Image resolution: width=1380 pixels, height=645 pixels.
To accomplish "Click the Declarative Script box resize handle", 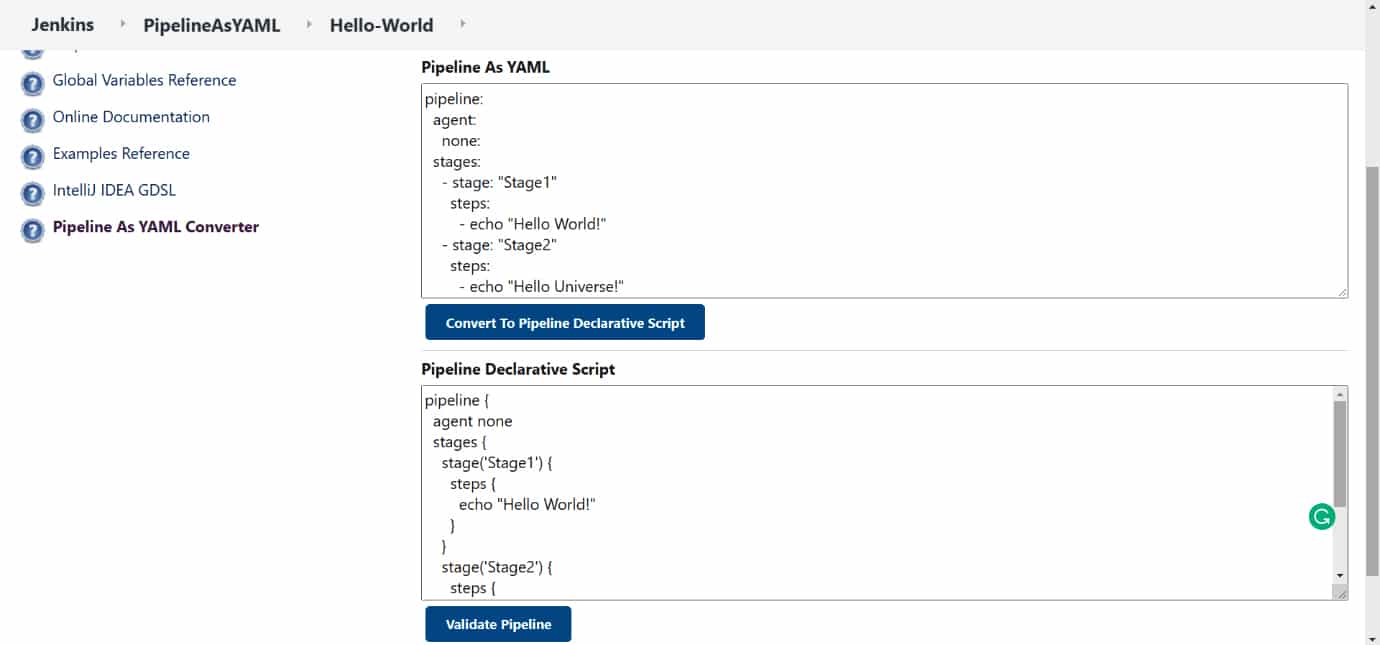I will coord(1341,593).
